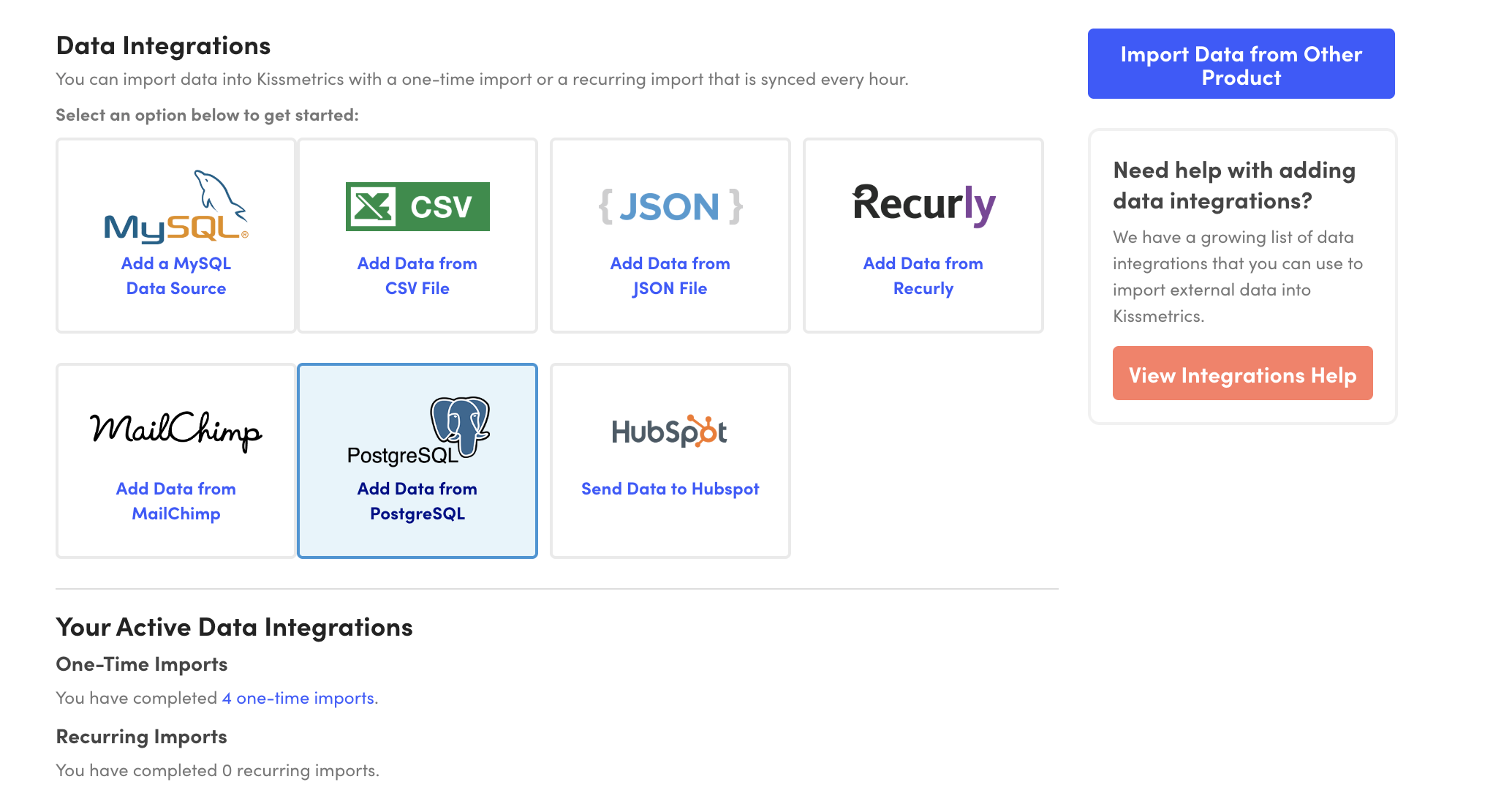Click the Recurly integration logo

click(923, 206)
